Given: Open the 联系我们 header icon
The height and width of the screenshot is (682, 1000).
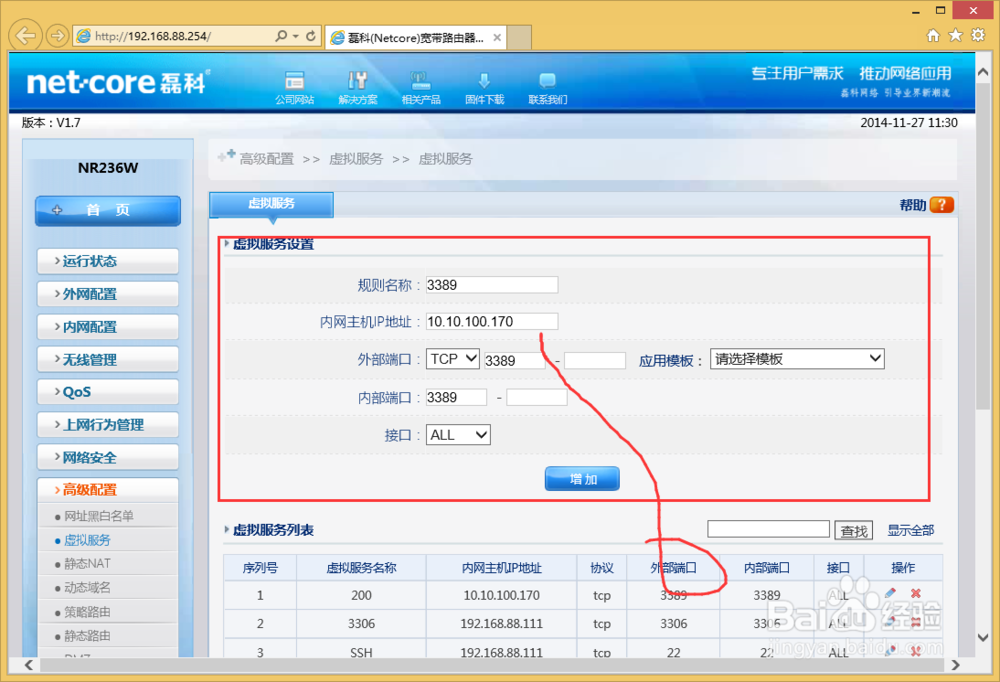Looking at the screenshot, I should [x=547, y=87].
